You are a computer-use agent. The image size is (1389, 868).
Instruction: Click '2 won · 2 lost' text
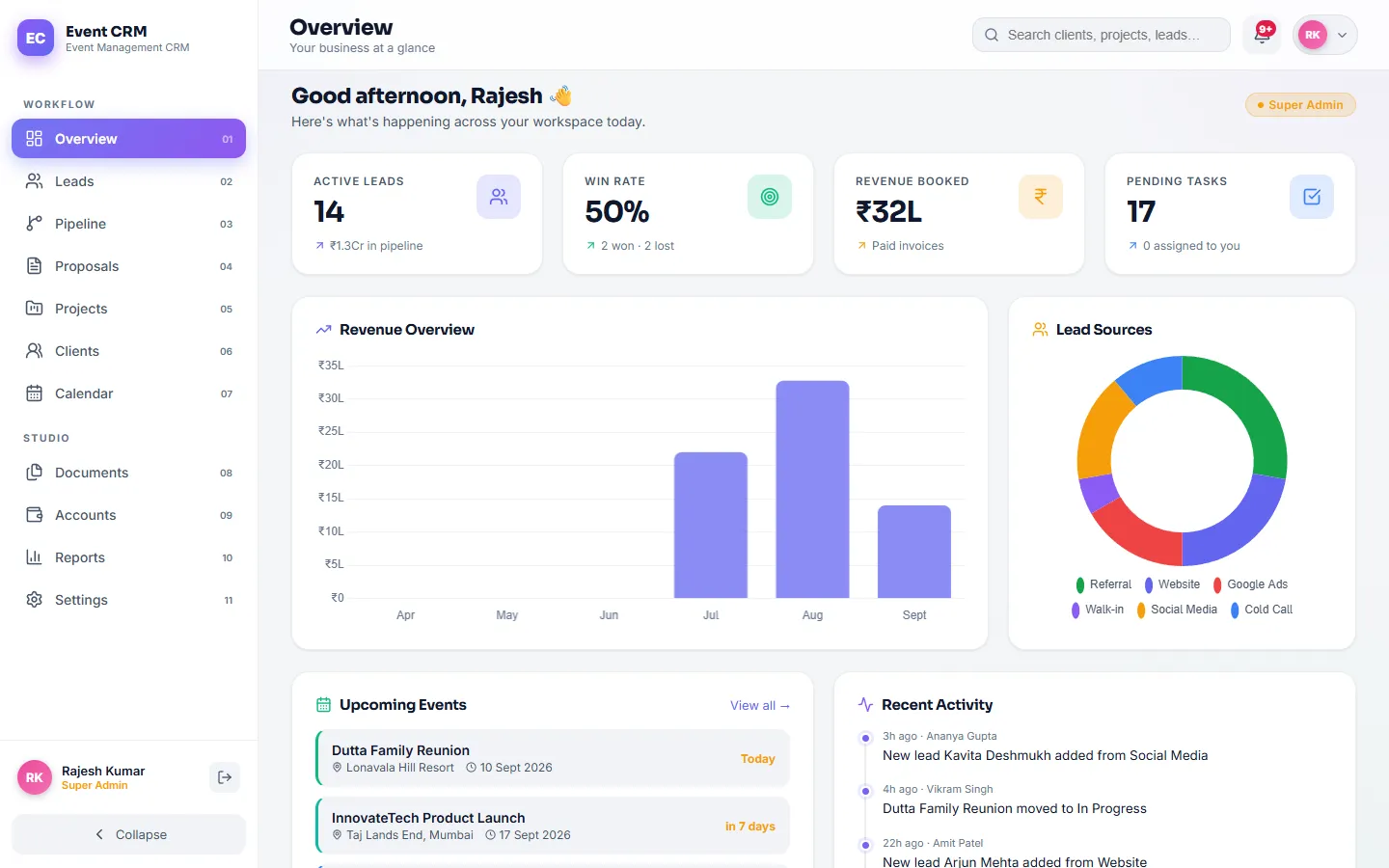pos(638,246)
